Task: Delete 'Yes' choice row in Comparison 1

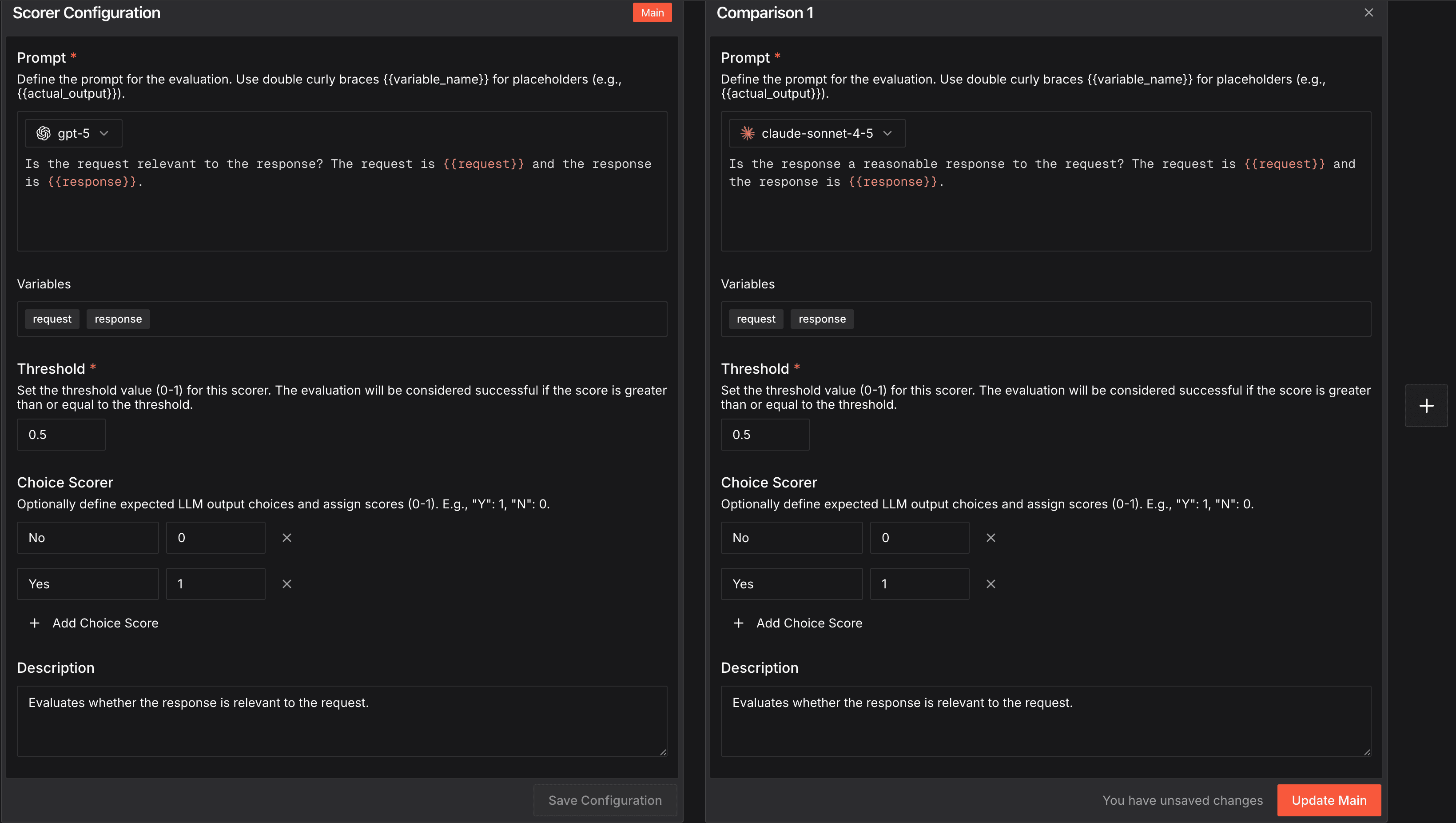Action: tap(990, 584)
